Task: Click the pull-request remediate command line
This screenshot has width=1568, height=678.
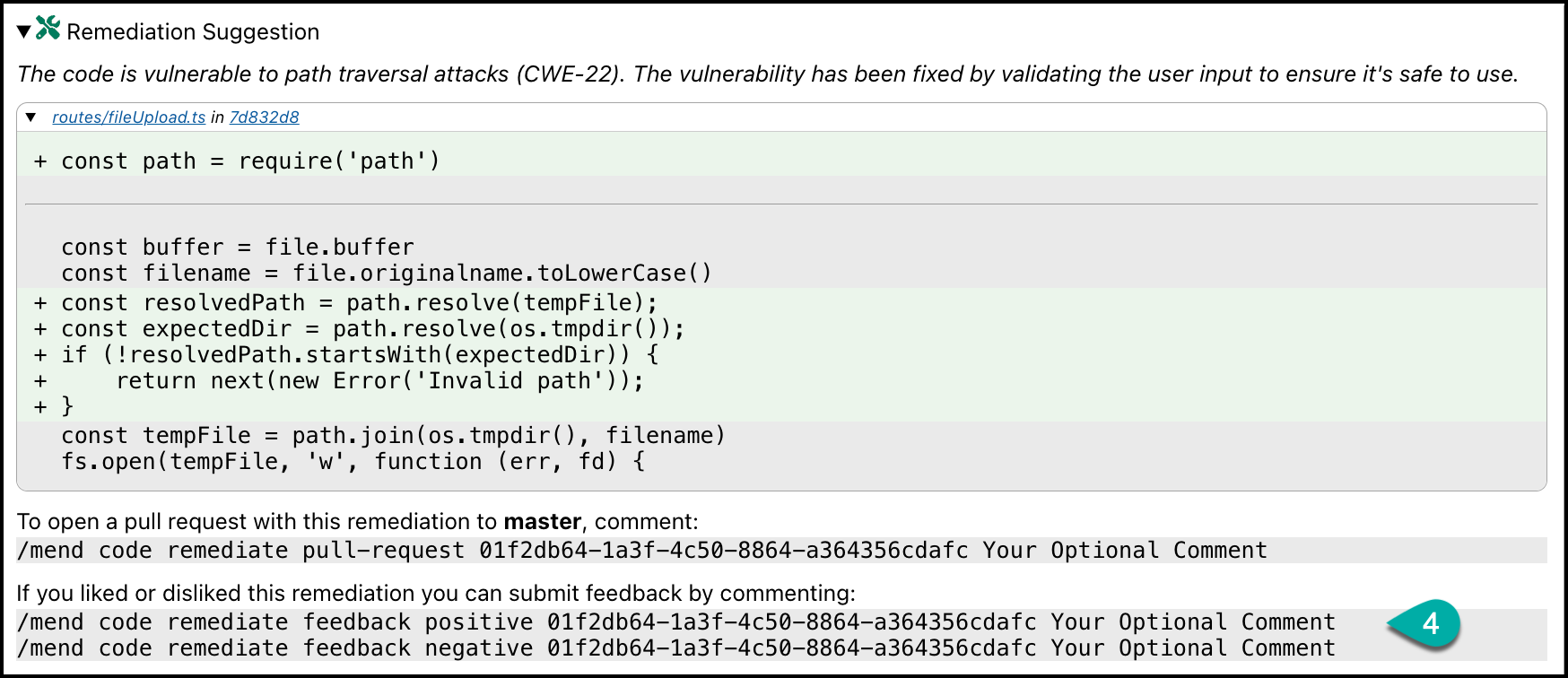Action: coord(641,551)
